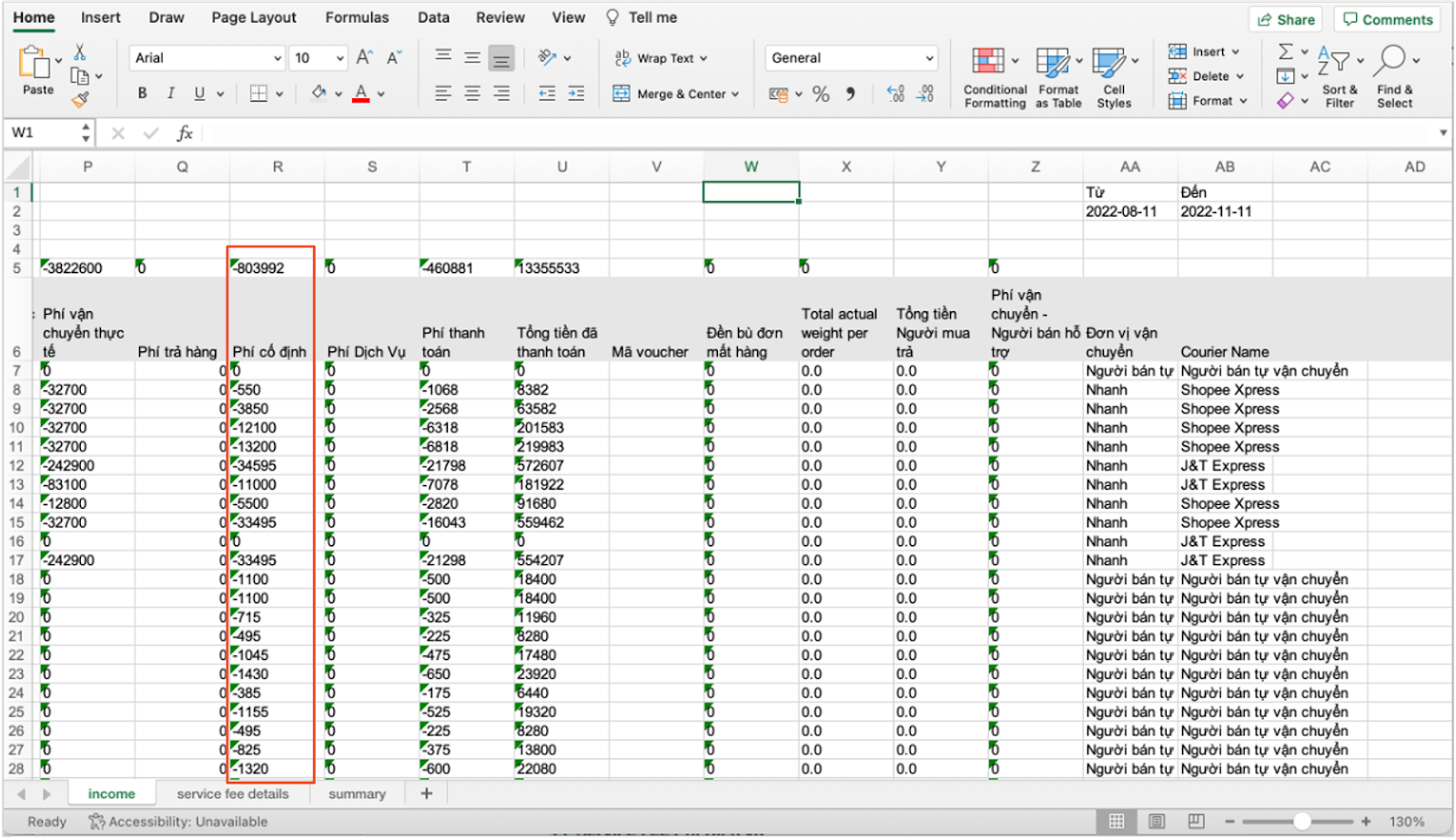1456x840 pixels.
Task: Apply the red font color
Action: click(x=361, y=93)
